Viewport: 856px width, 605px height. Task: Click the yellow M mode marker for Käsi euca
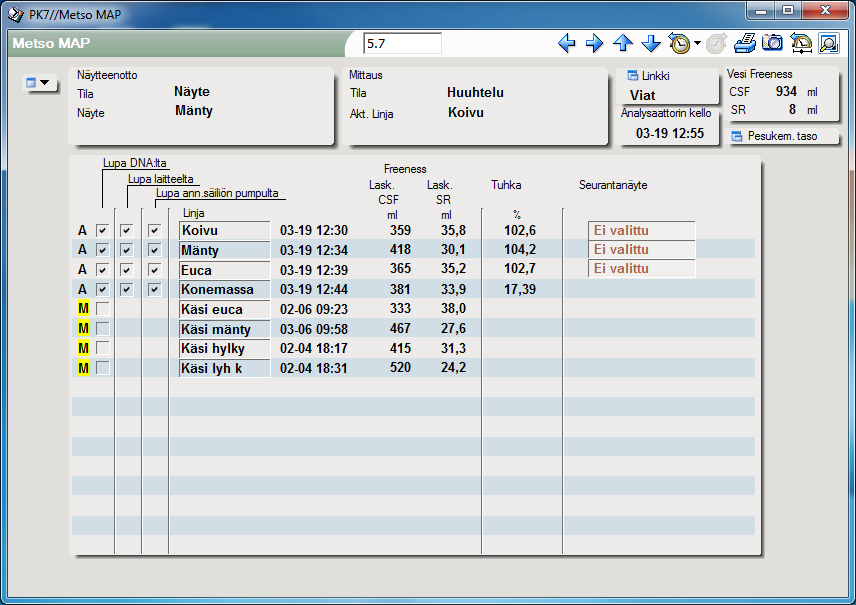click(x=83, y=309)
